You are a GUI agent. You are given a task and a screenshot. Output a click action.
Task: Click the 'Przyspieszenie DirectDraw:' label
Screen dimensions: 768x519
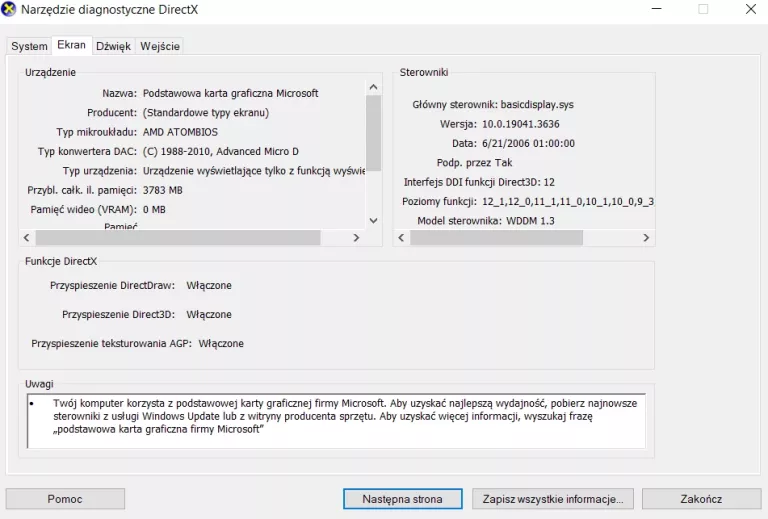coord(112,285)
